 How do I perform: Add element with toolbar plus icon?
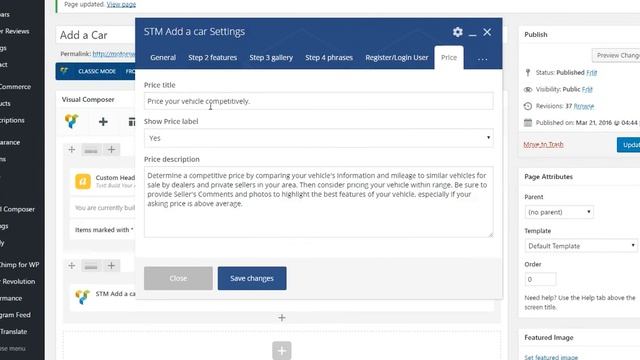coord(103,121)
